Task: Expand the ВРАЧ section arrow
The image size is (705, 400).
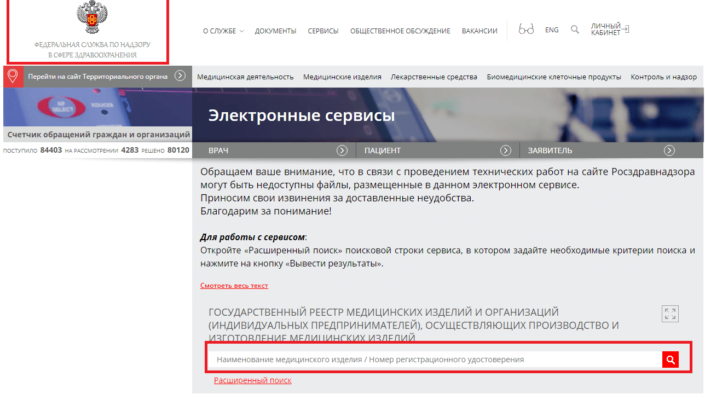Action: coord(342,150)
